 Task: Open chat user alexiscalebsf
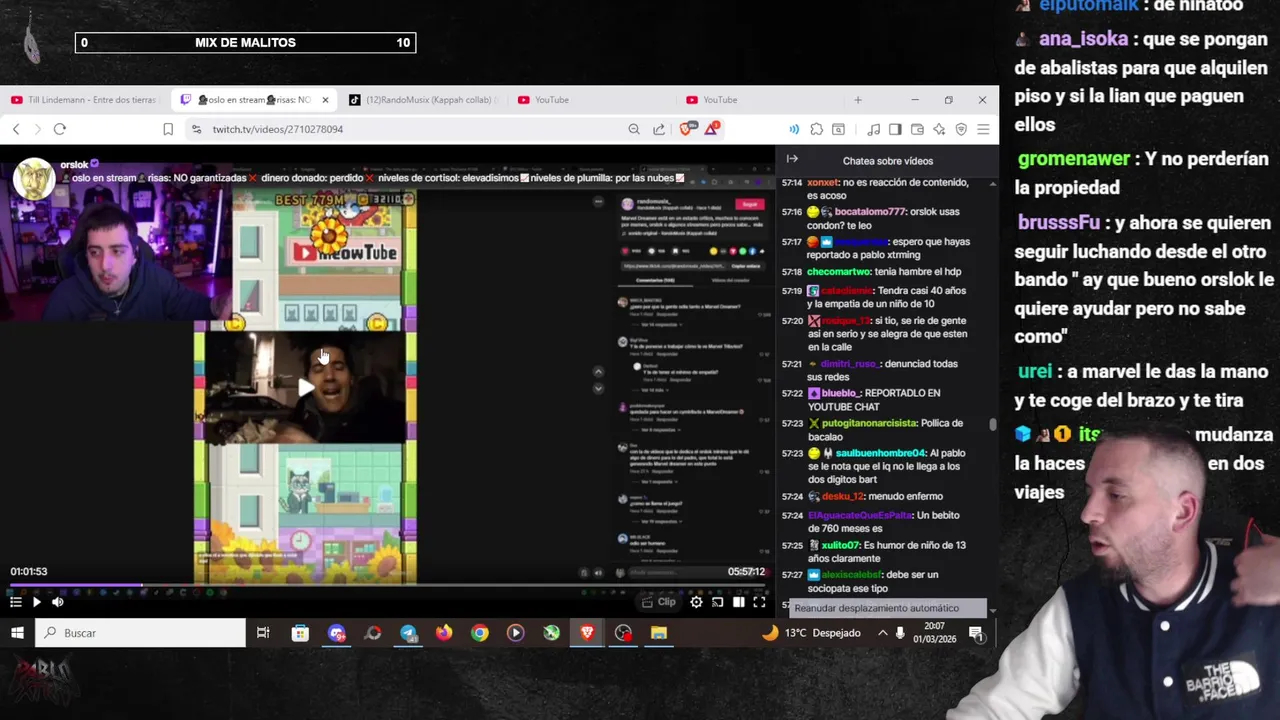point(853,575)
